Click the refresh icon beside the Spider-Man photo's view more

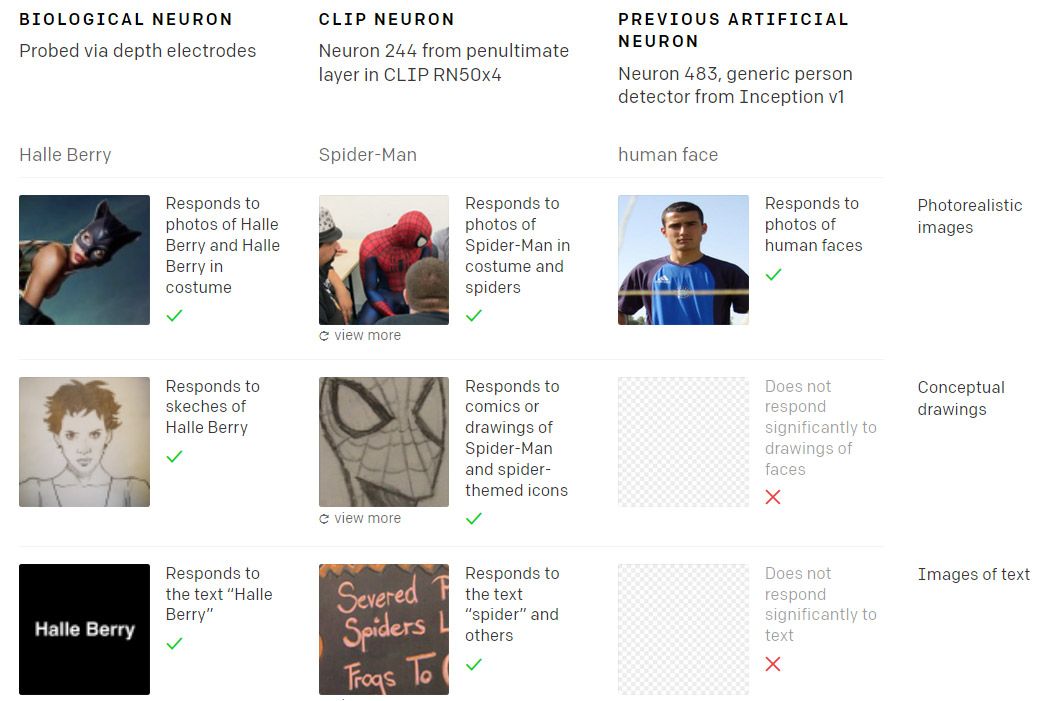point(324,336)
